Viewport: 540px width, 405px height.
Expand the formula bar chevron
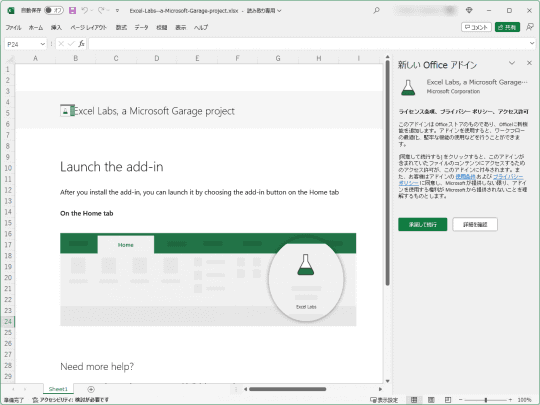pyautogui.click(x=532, y=43)
